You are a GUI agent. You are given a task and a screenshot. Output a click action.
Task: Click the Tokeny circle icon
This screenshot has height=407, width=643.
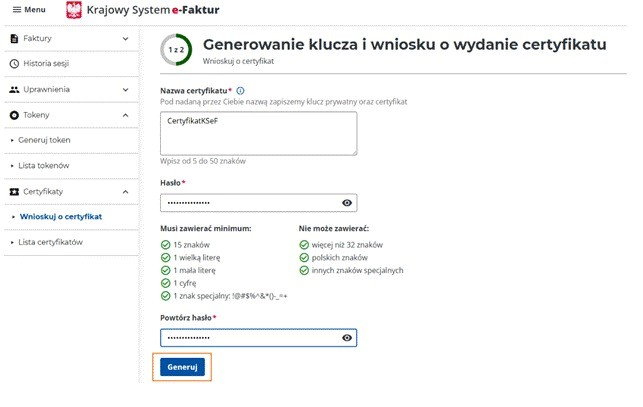pyautogui.click(x=14, y=115)
